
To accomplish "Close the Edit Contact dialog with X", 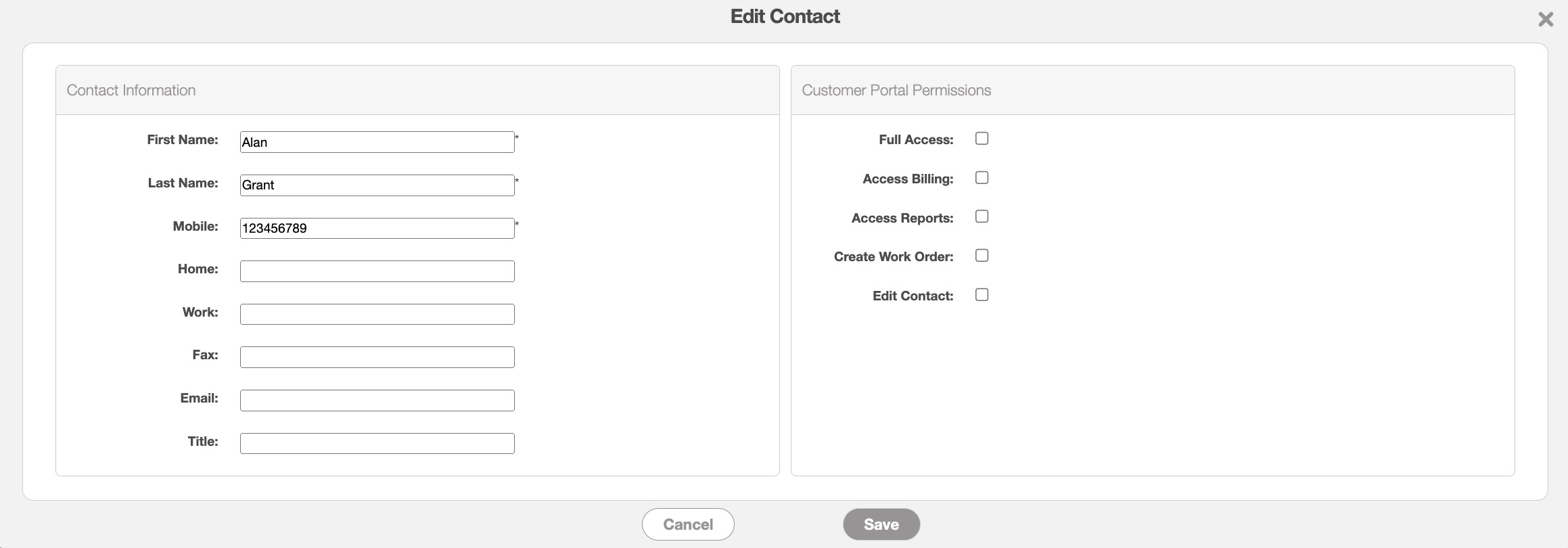I will point(1546,19).
